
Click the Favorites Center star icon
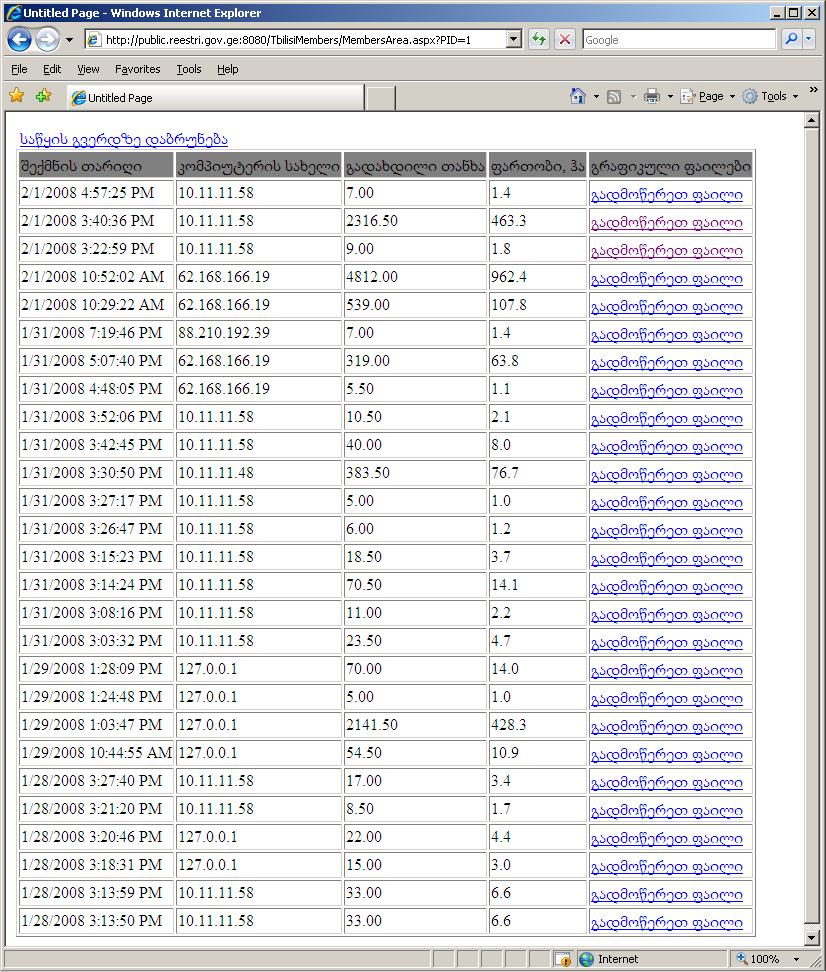coord(16,96)
